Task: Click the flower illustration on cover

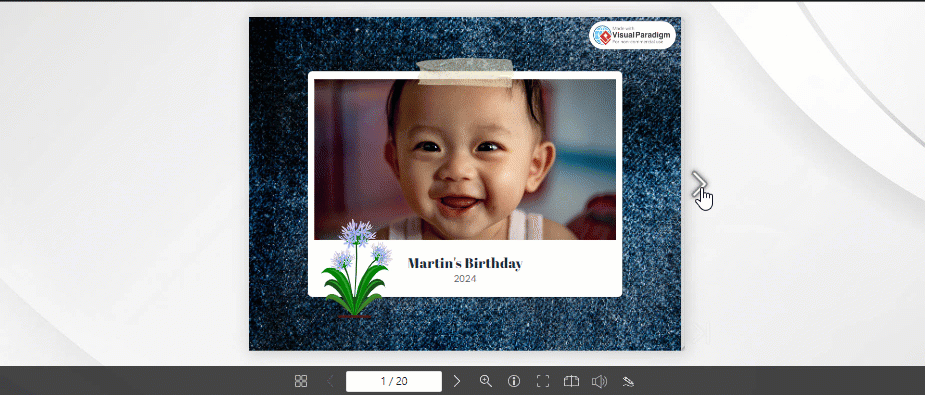Action: pos(356,269)
